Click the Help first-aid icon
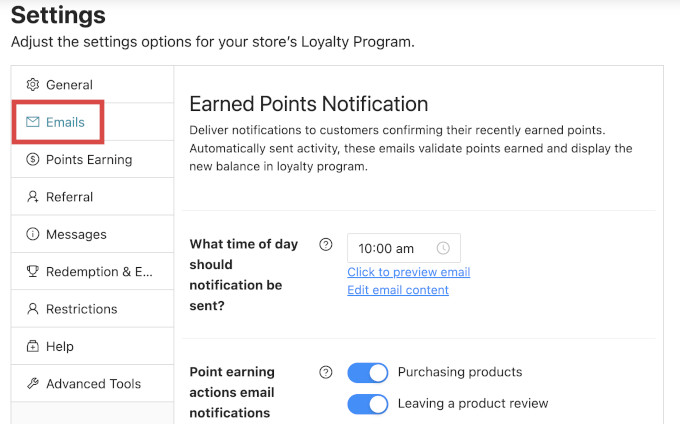The image size is (680, 424). [x=33, y=346]
